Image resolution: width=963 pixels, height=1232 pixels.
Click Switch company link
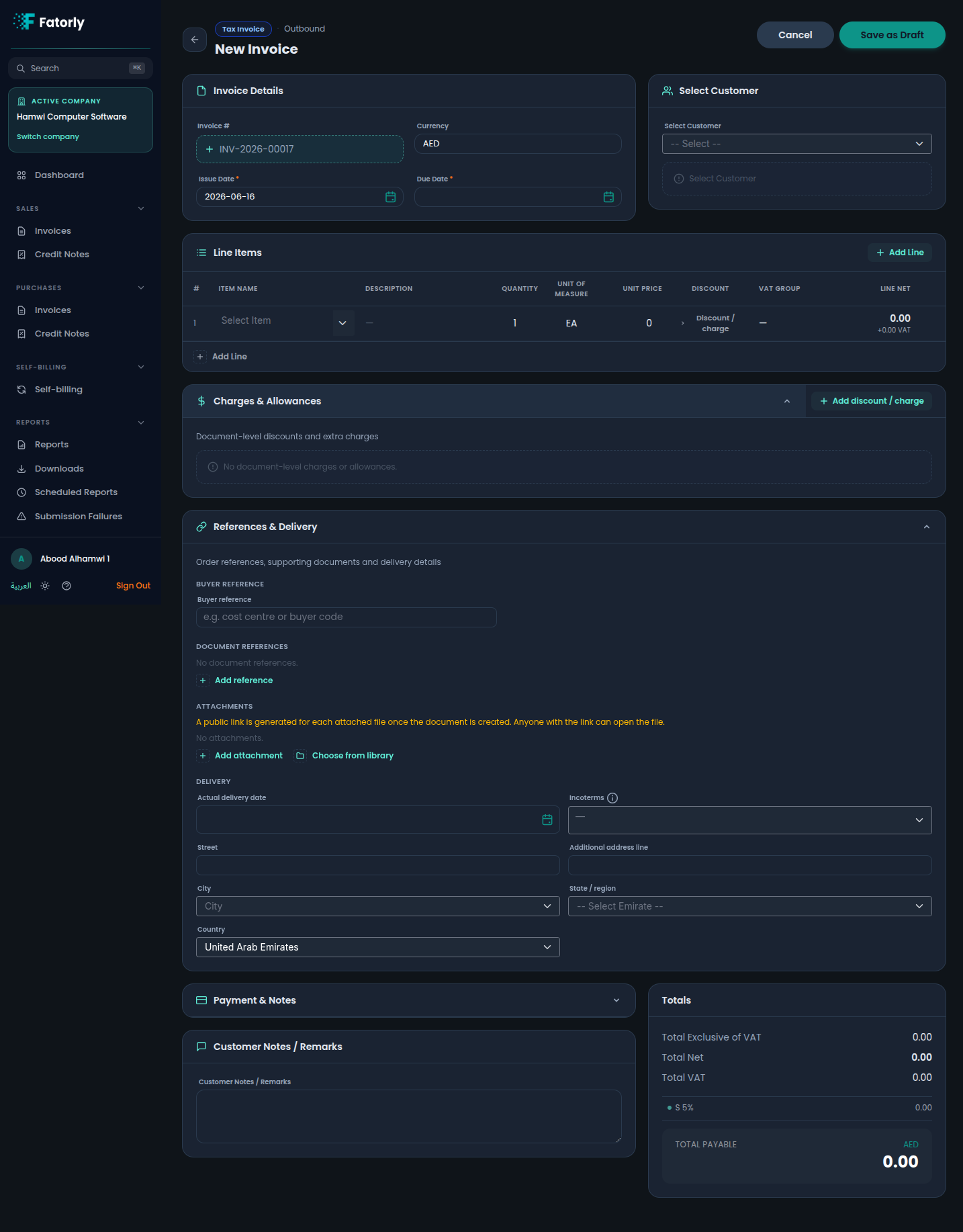(48, 137)
